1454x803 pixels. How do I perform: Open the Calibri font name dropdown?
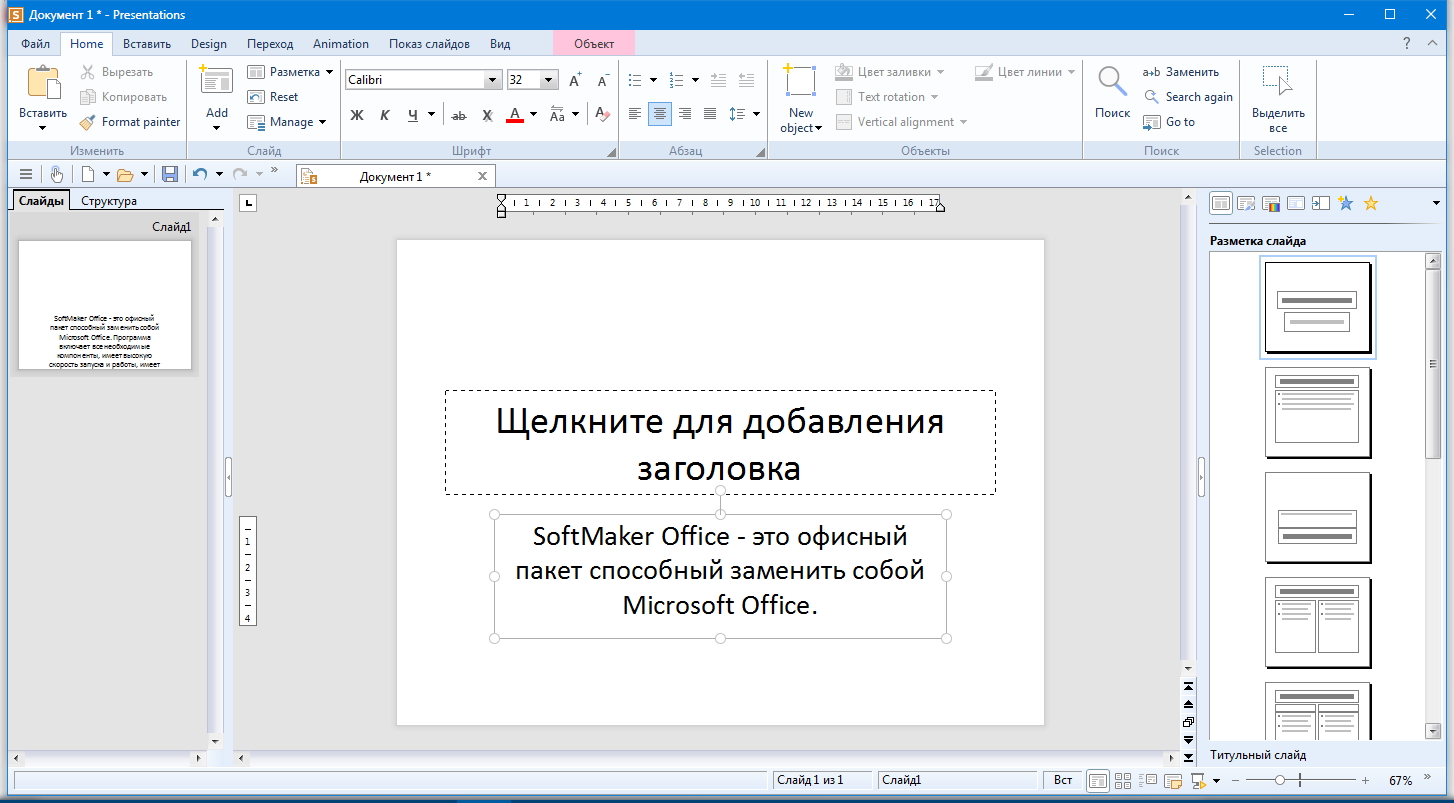[492, 80]
